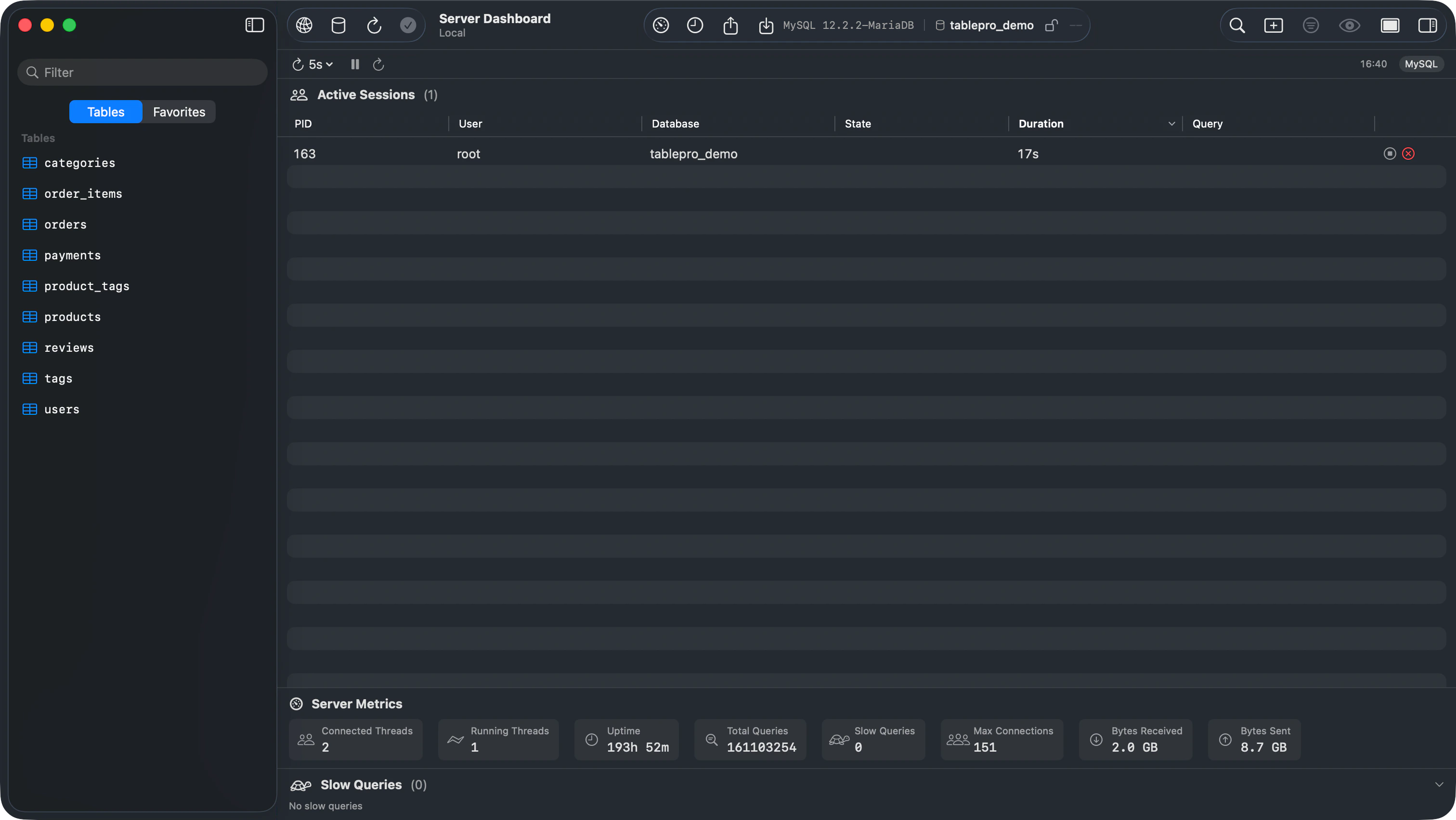Viewport: 1456px width, 820px height.
Task: Select the Tables tab in the sidebar
Action: pyautogui.click(x=105, y=111)
